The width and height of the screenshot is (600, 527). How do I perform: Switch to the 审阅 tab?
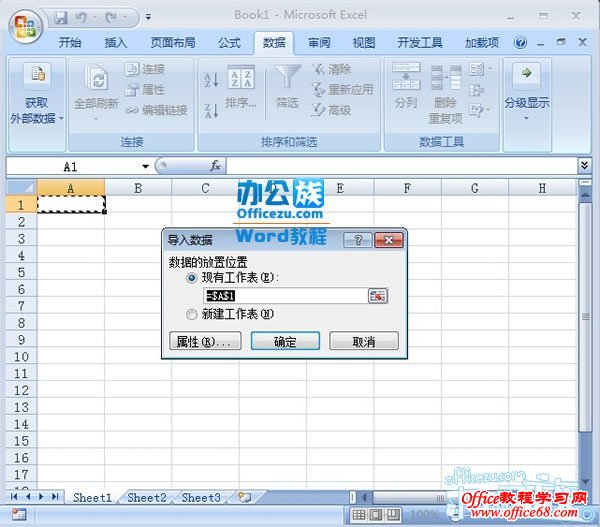[319, 42]
